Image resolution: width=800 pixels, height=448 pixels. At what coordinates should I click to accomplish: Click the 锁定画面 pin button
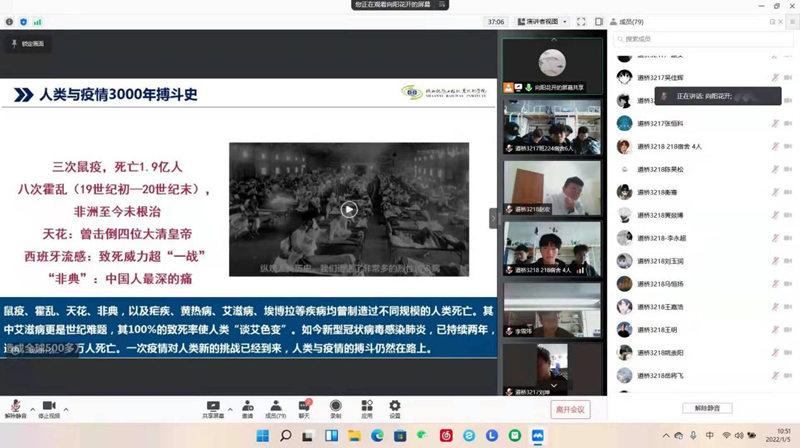(28, 44)
